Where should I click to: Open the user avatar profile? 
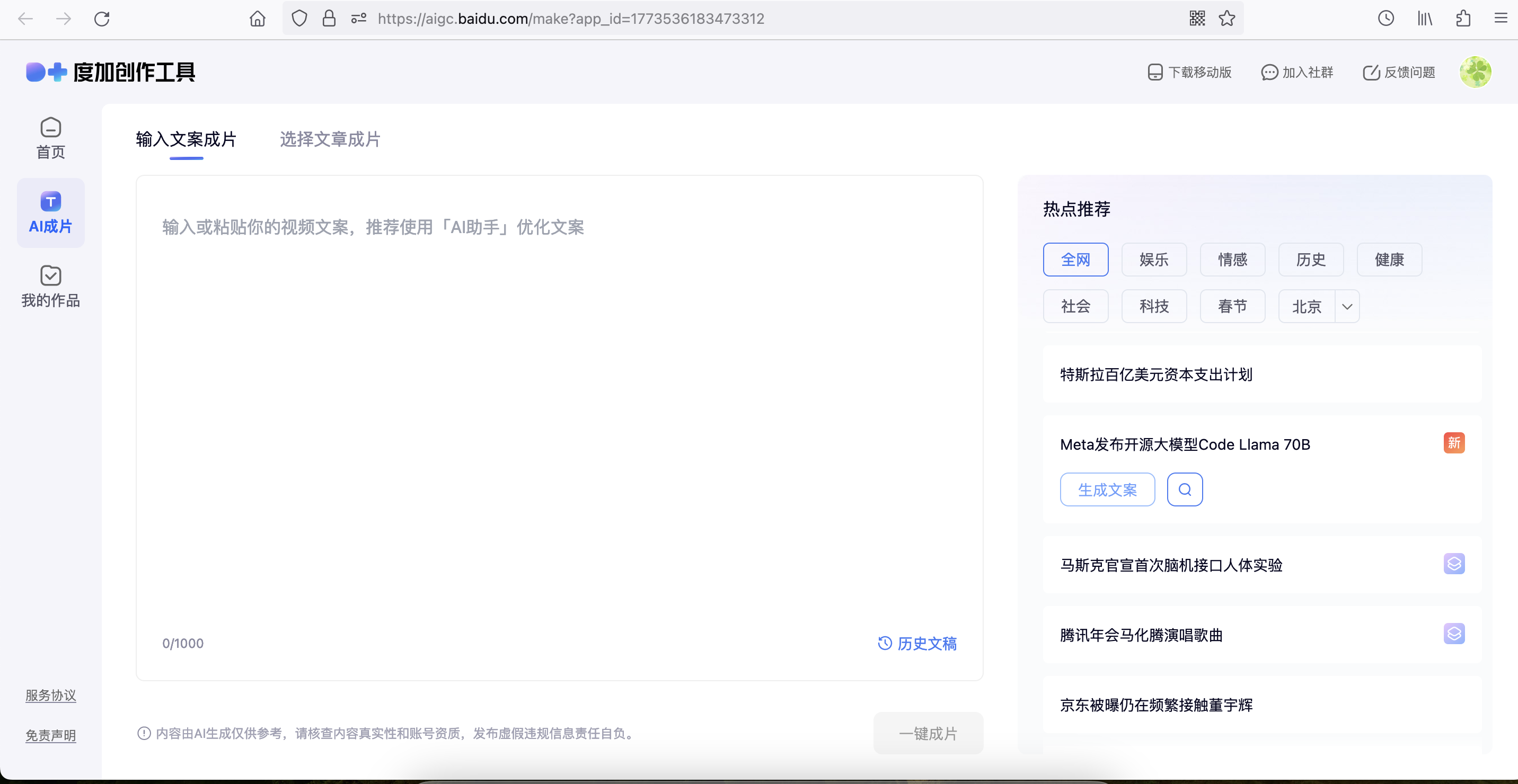tap(1476, 72)
